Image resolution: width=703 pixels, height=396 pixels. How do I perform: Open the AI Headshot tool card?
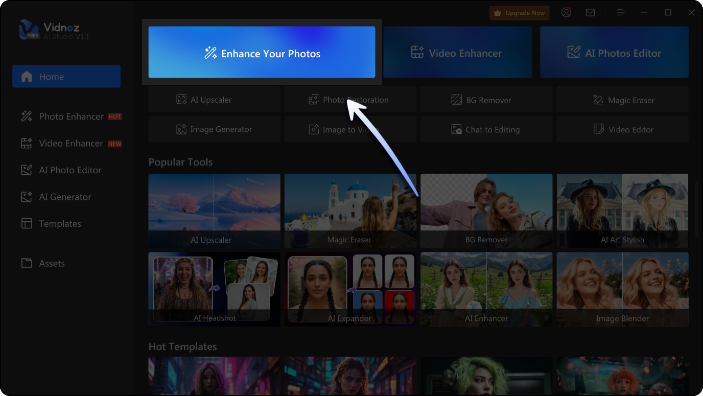click(x=214, y=289)
